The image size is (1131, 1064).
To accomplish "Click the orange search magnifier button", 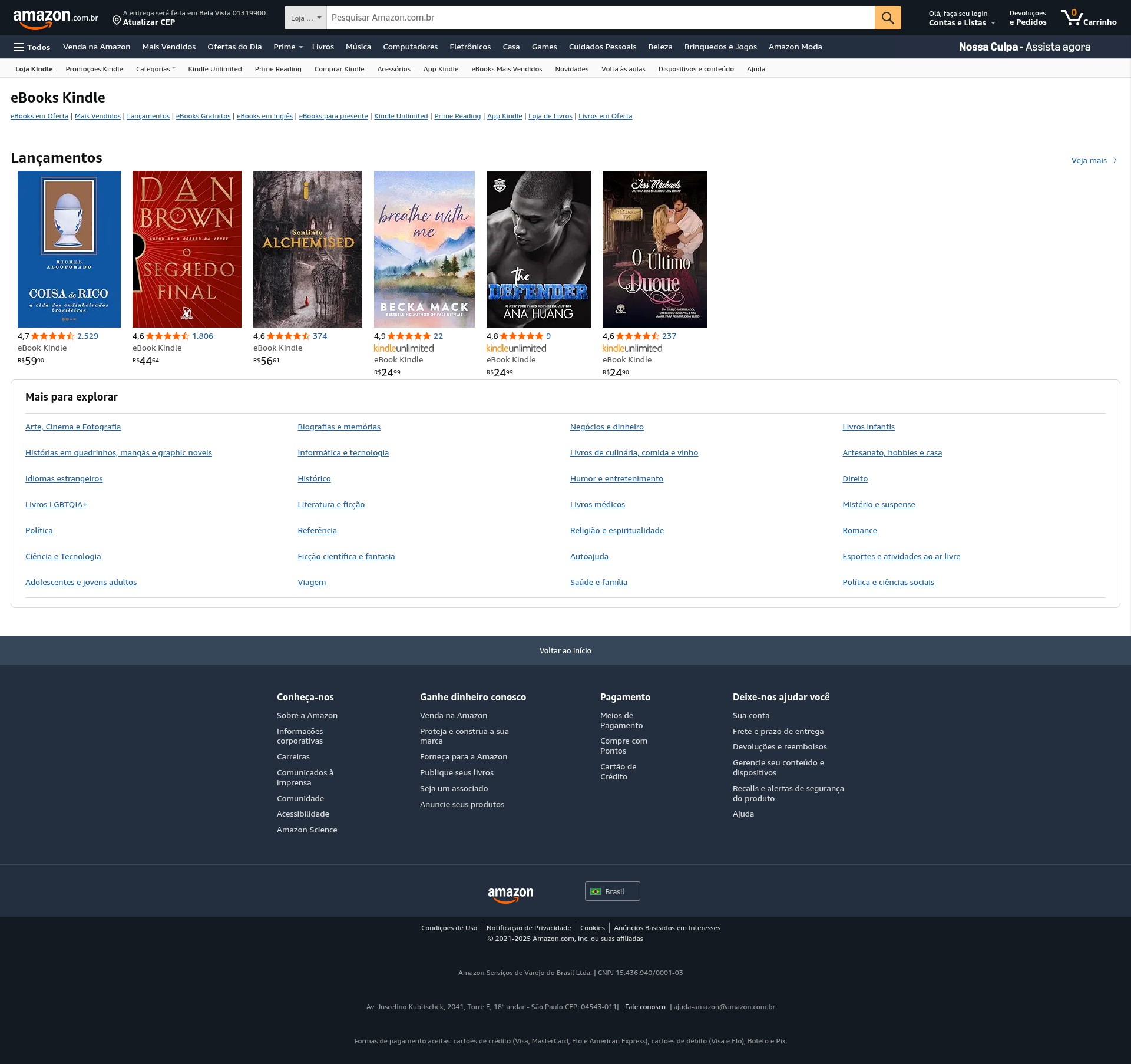I will tap(887, 18).
